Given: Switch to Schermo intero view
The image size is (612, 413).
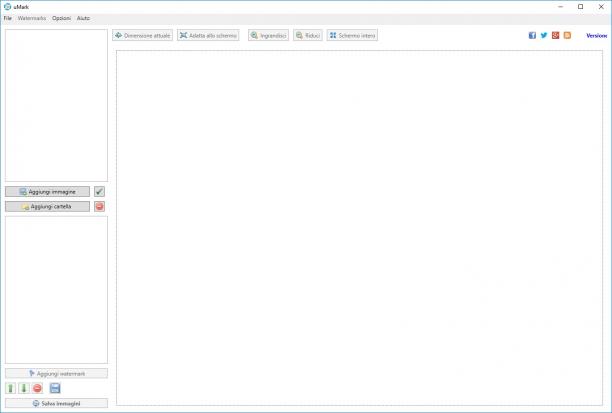Looking at the screenshot, I should 352,36.
